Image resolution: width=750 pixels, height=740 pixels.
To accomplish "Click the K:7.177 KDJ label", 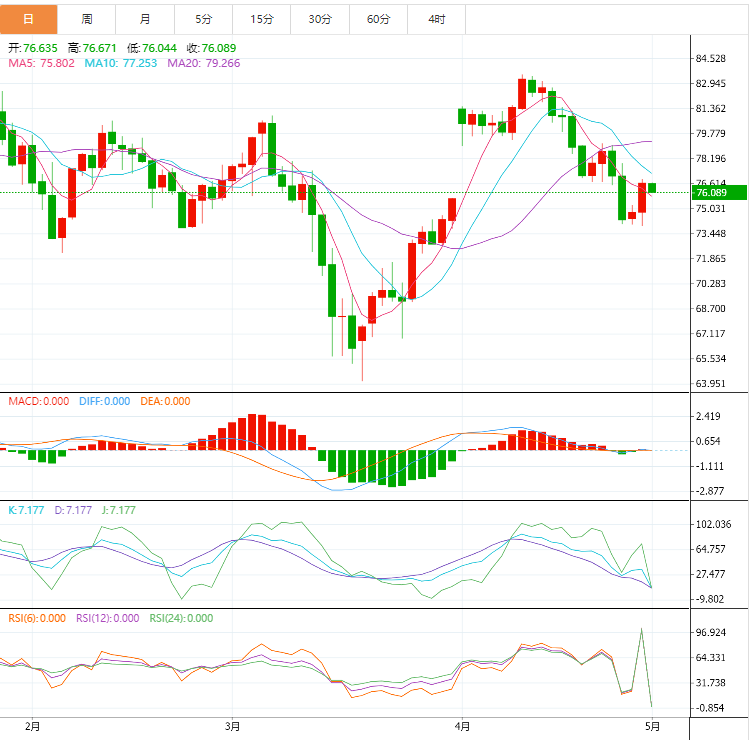I will coord(26,510).
